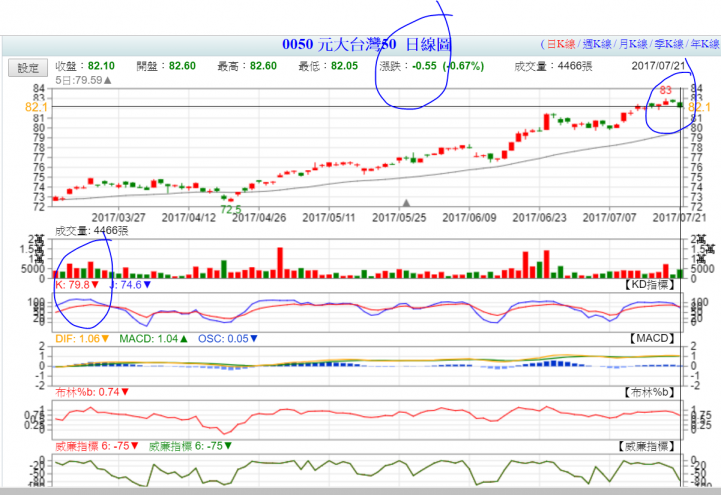Click the 【MACD】 panel label
The height and width of the screenshot is (495, 721).
(x=652, y=339)
